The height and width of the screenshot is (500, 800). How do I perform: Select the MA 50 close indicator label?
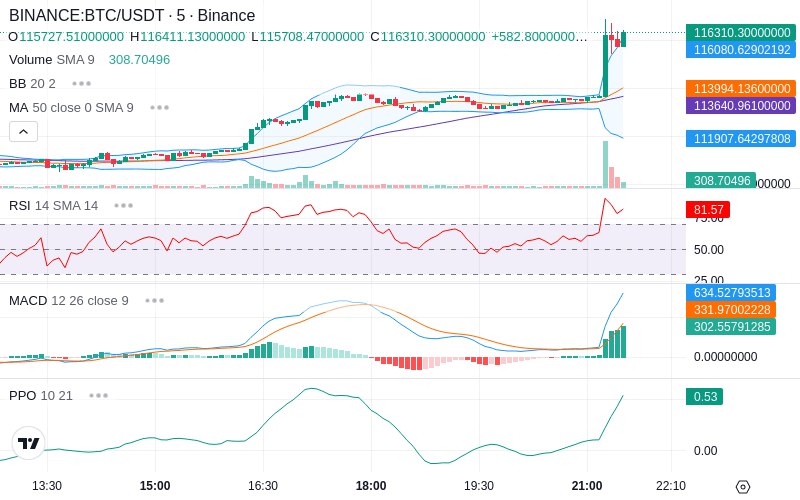pyautogui.click(x=71, y=108)
